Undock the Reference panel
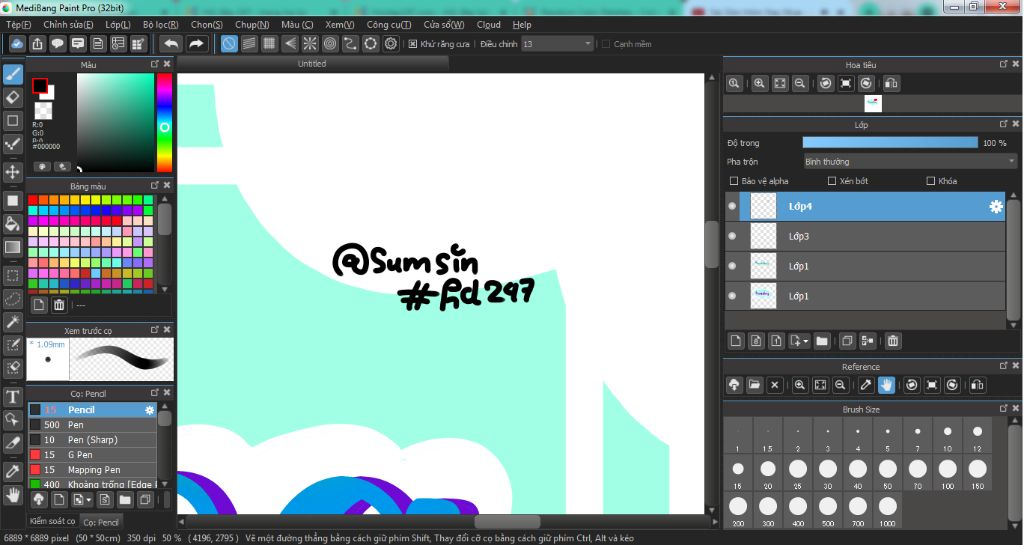 point(1003,366)
